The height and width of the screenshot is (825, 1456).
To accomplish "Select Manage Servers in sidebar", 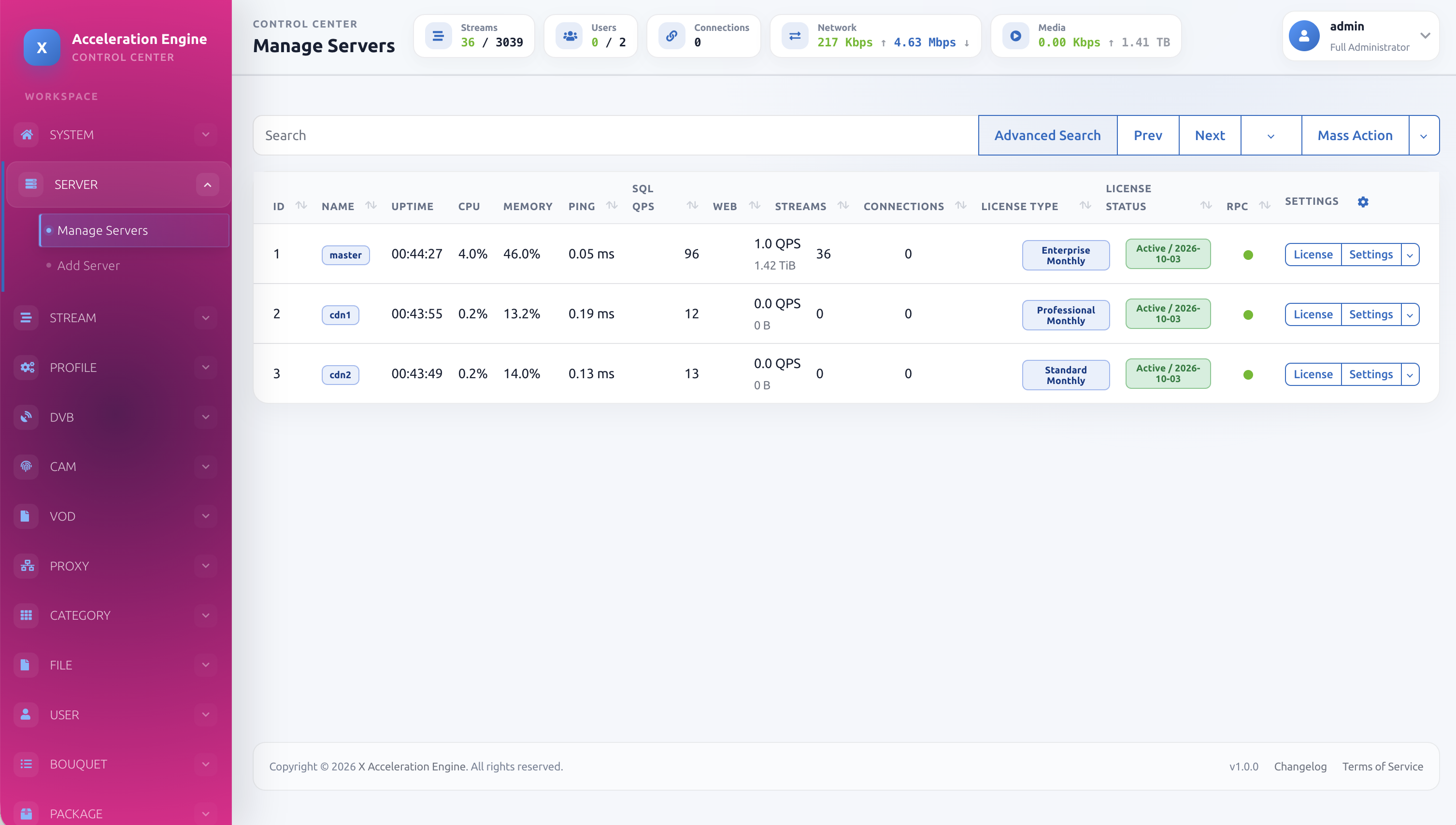I will click(x=134, y=230).
